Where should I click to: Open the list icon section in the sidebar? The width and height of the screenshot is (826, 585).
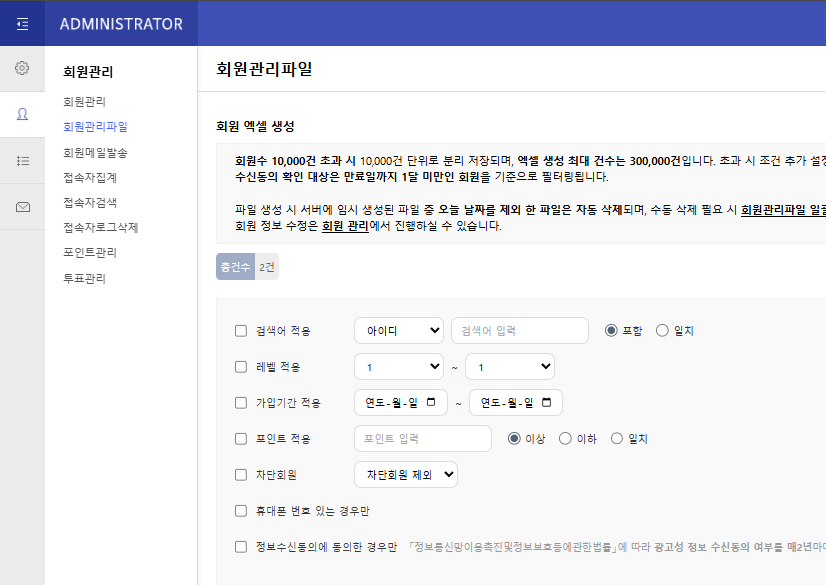click(22, 160)
